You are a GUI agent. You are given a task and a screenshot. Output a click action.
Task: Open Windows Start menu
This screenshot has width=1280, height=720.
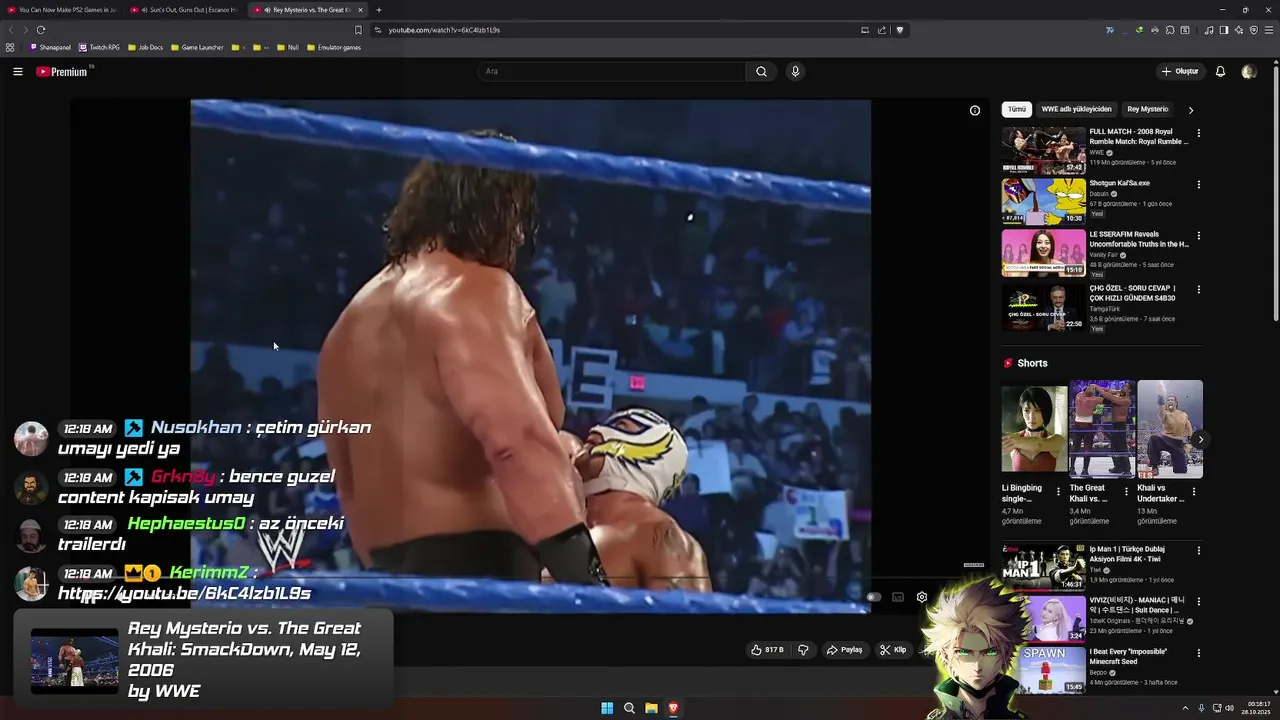point(607,708)
